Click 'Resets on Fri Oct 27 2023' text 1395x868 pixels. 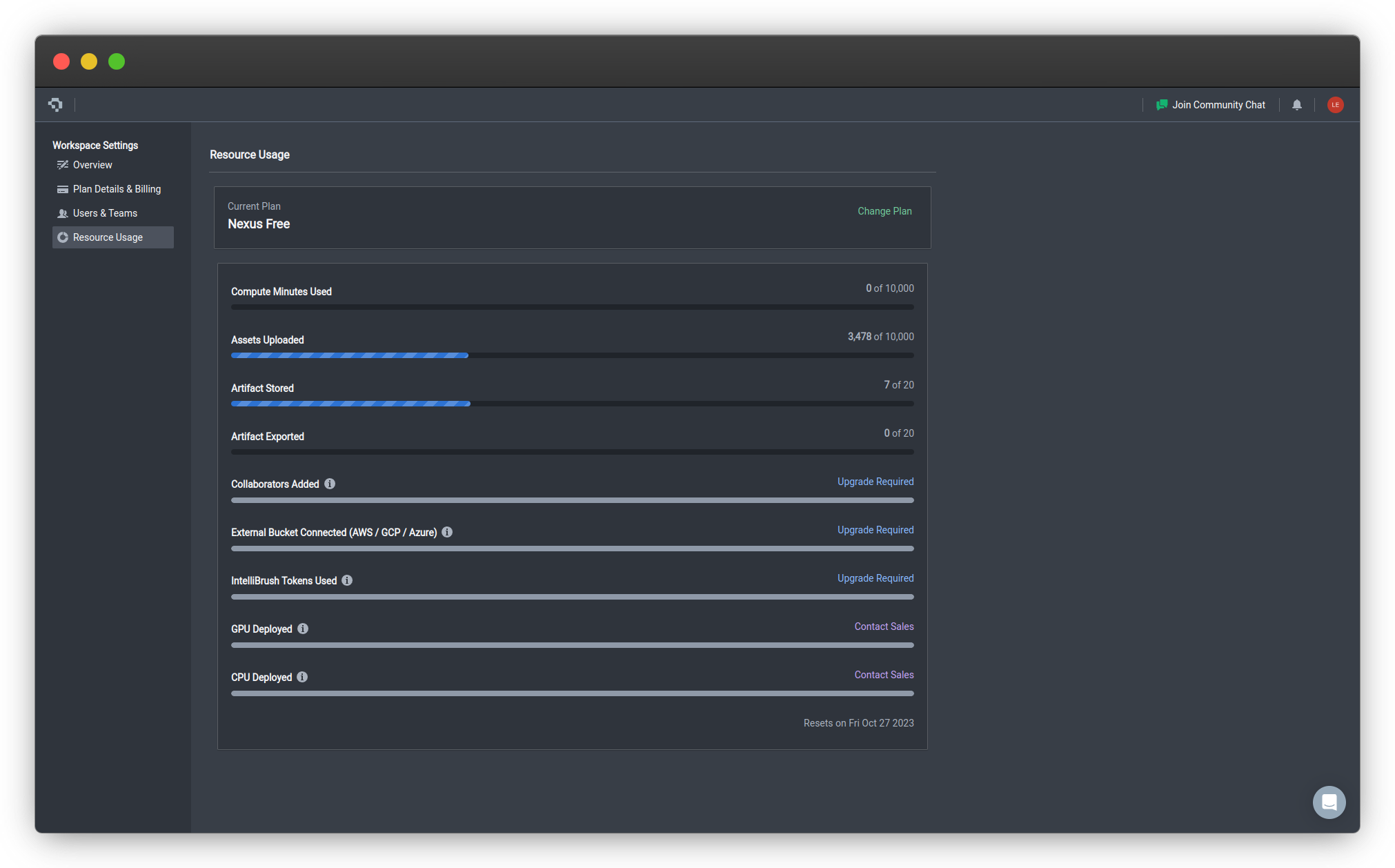click(x=858, y=723)
